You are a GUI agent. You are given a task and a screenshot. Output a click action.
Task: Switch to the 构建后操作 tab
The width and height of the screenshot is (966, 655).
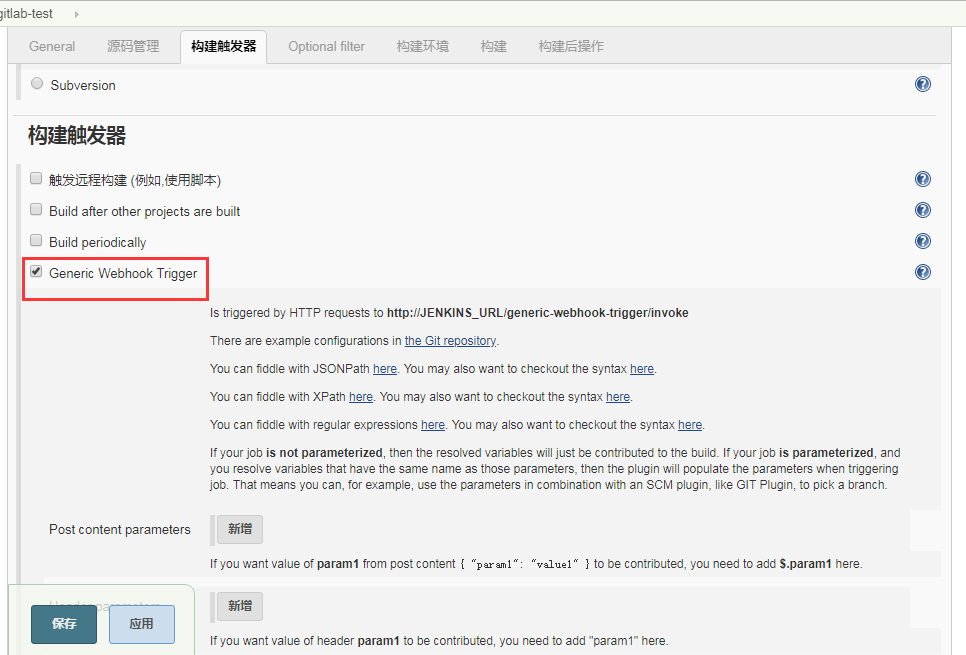[x=570, y=46]
